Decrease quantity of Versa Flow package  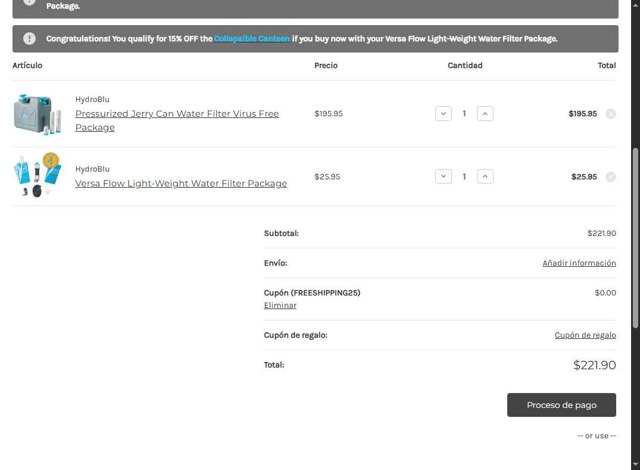(x=443, y=176)
